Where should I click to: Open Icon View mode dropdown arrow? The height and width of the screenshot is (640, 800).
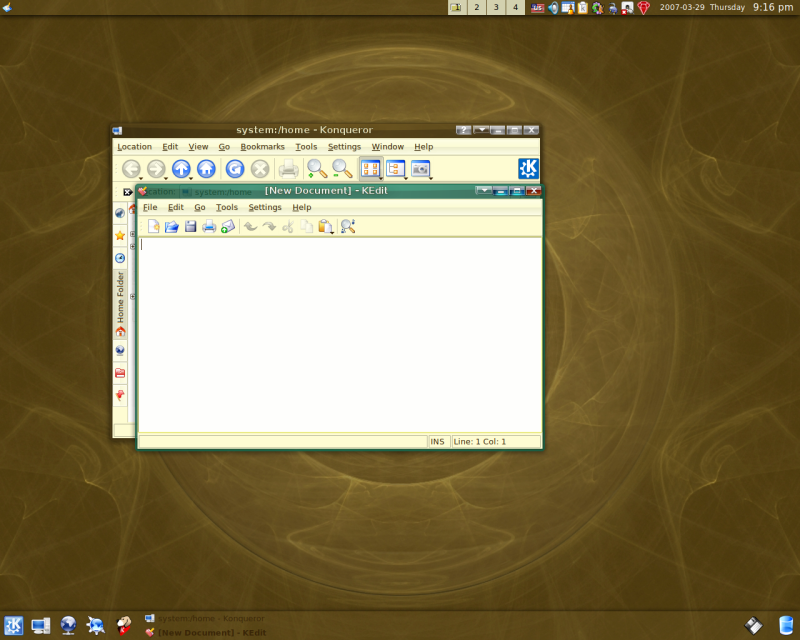click(x=381, y=178)
